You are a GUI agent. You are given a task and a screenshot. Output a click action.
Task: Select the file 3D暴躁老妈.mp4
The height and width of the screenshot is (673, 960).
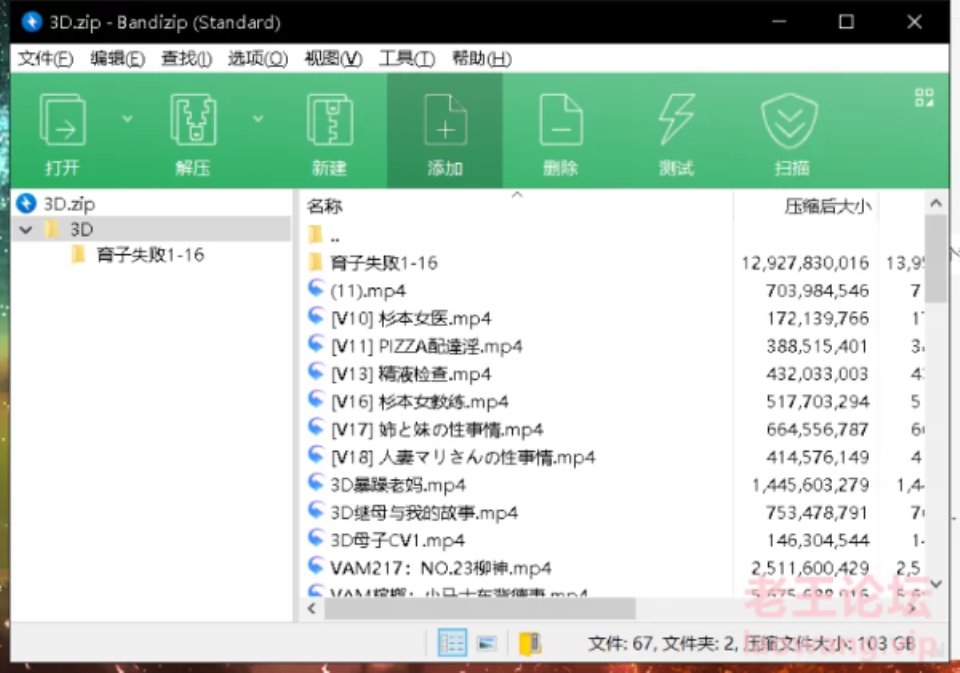398,485
